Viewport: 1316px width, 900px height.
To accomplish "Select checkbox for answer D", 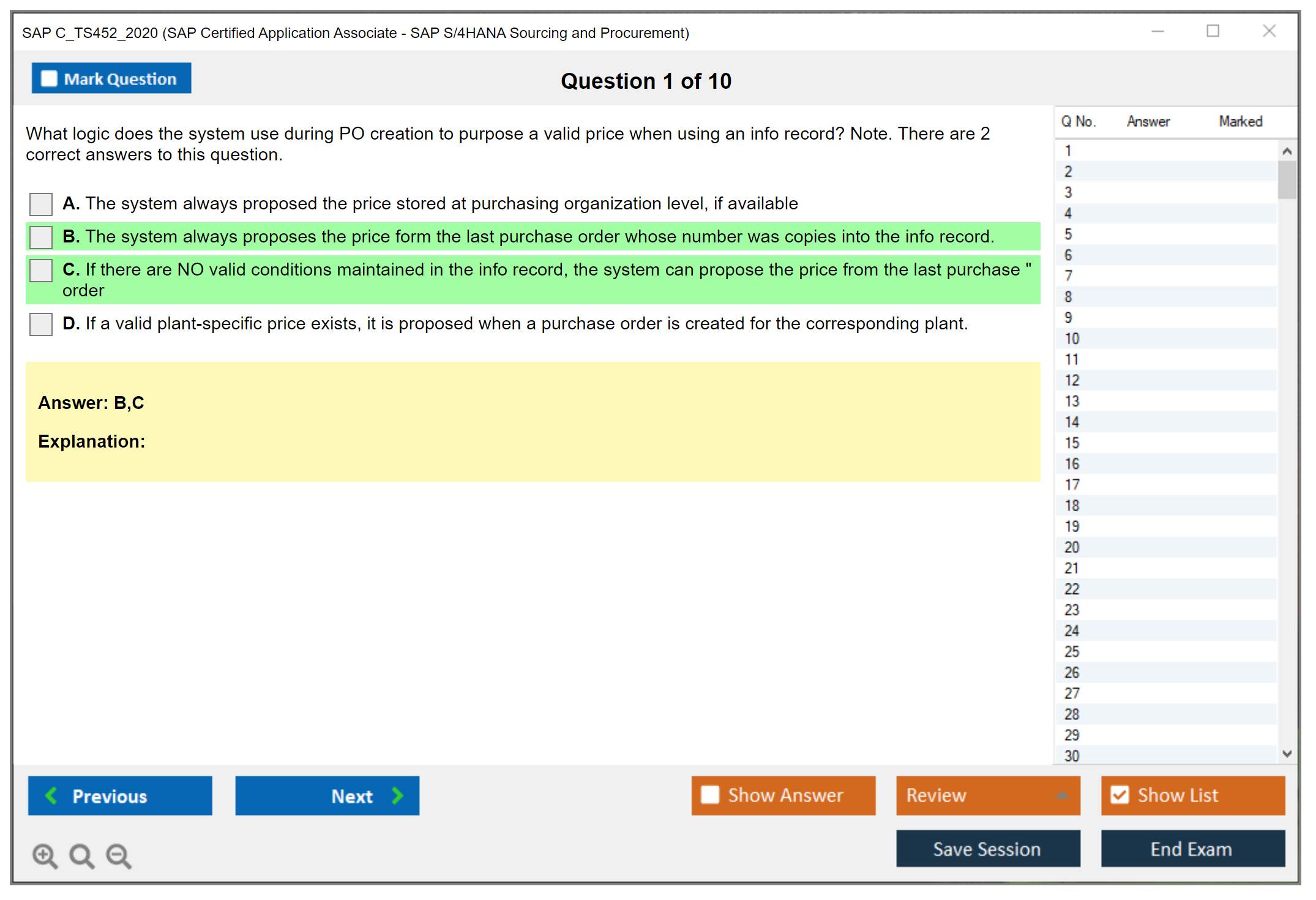I will coord(41,324).
